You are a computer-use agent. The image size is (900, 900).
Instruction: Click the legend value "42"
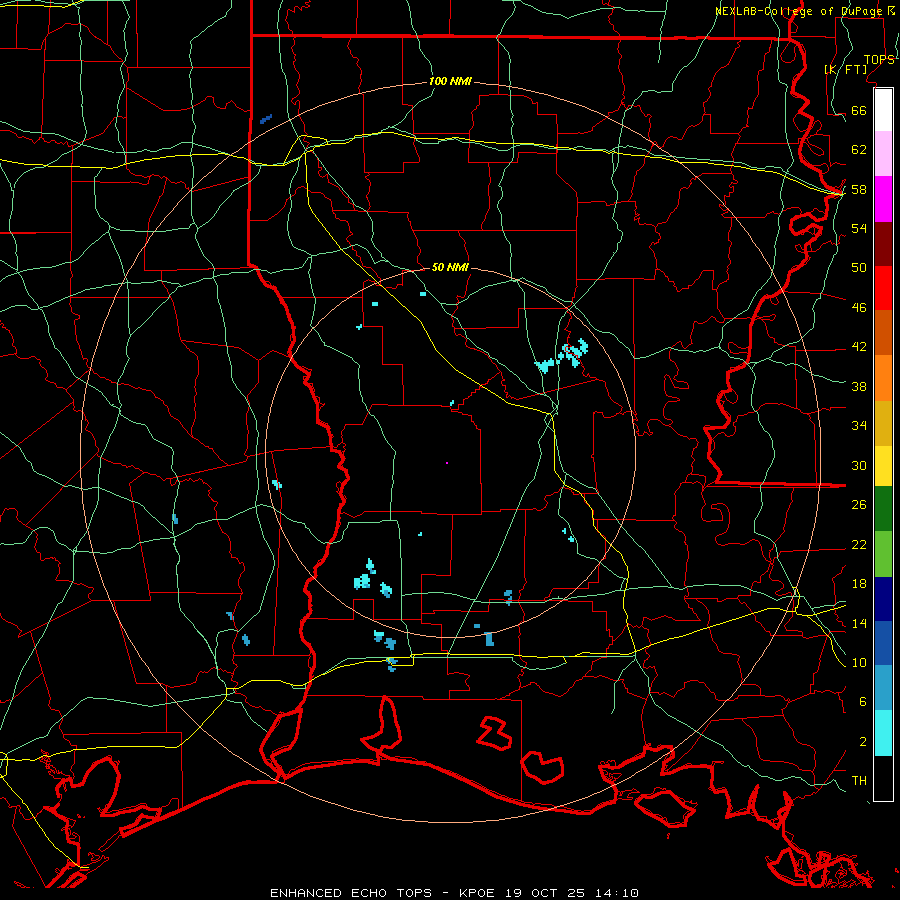(x=859, y=346)
